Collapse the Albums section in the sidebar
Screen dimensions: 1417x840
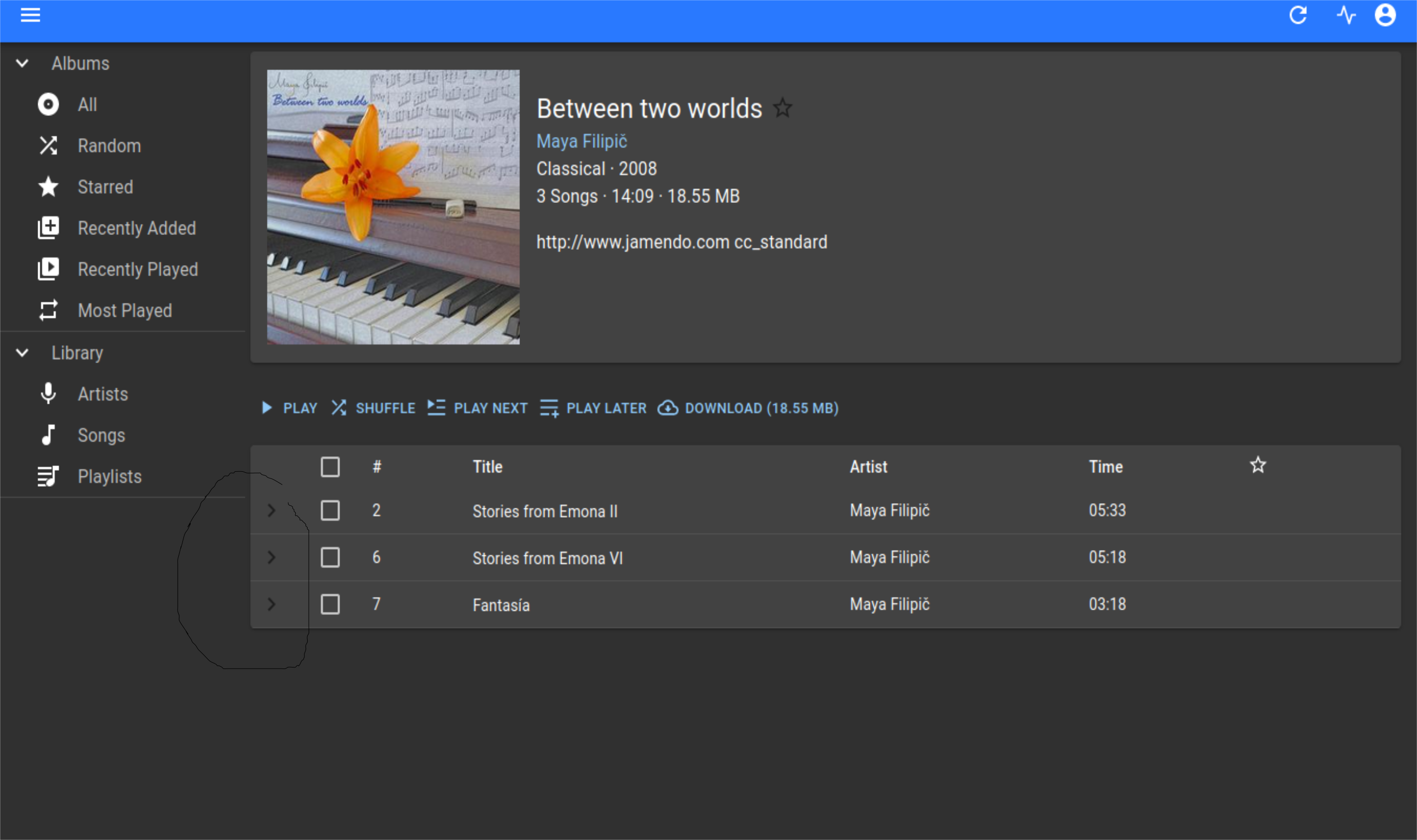click(x=22, y=63)
